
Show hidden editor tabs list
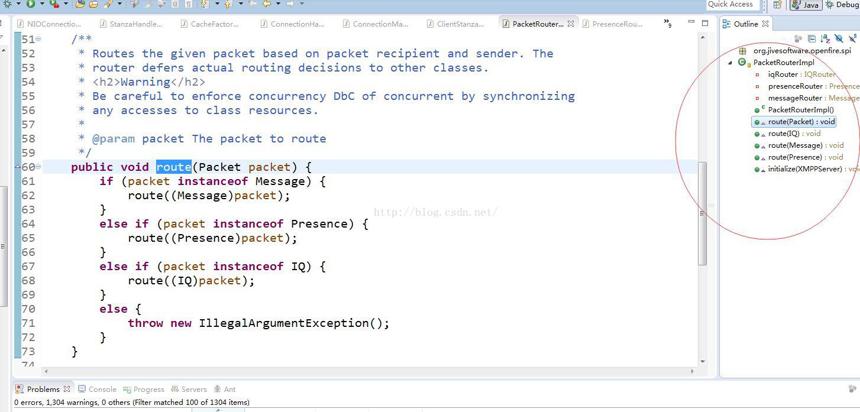pyautogui.click(x=667, y=24)
